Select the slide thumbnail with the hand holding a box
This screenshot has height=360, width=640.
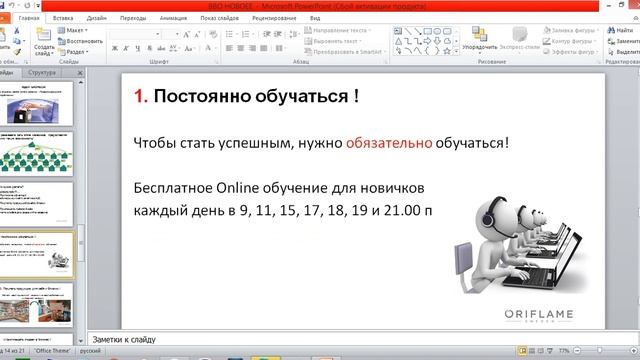[x=36, y=103]
